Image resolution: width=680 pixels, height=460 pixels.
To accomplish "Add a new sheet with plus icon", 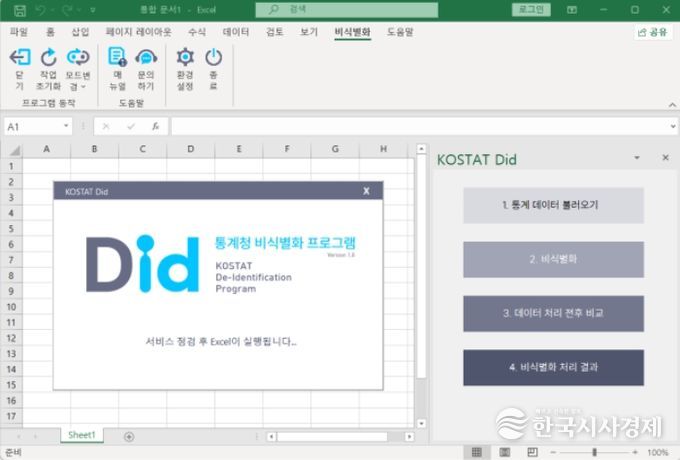I will 129,436.
